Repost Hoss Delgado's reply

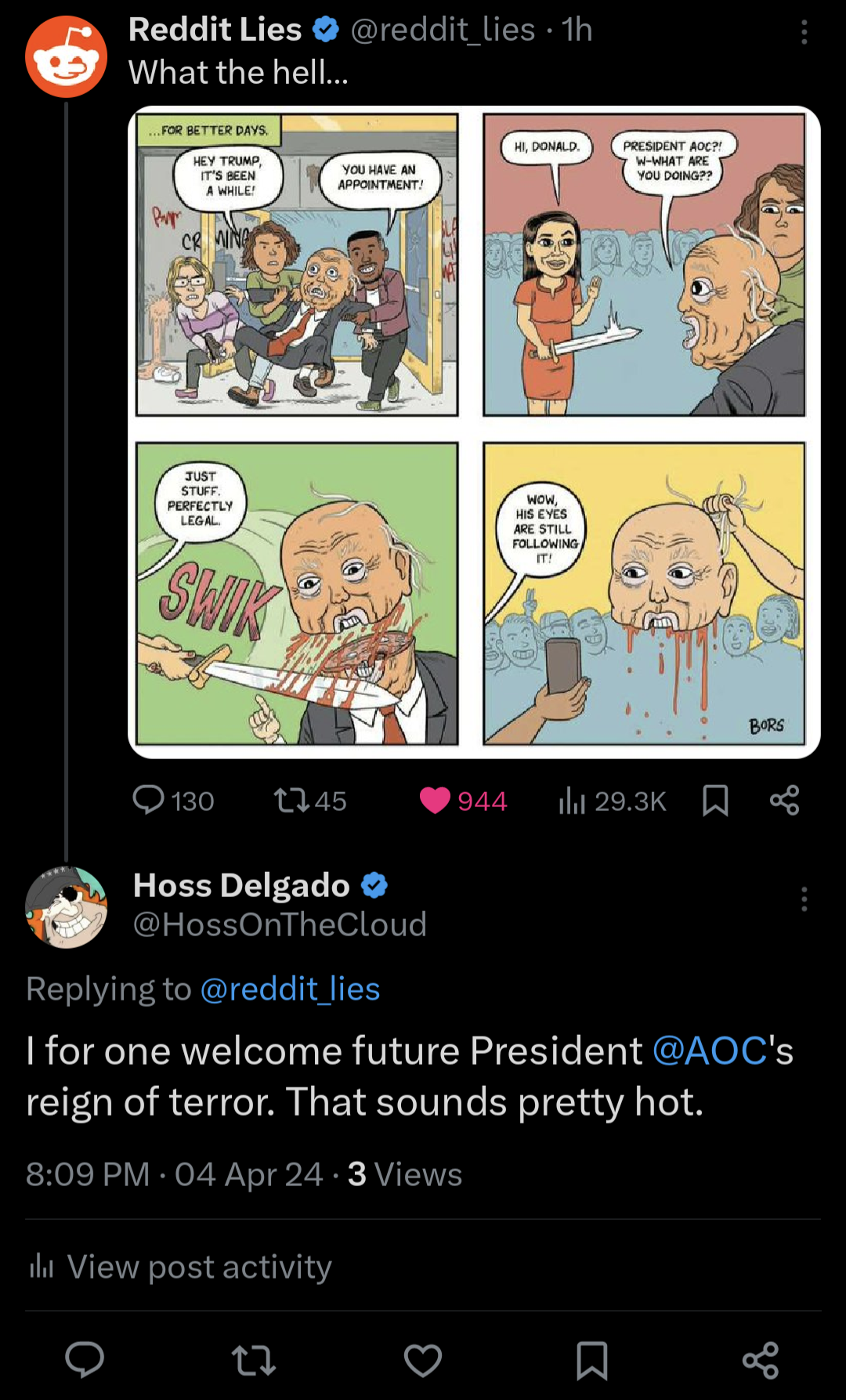point(254,1359)
